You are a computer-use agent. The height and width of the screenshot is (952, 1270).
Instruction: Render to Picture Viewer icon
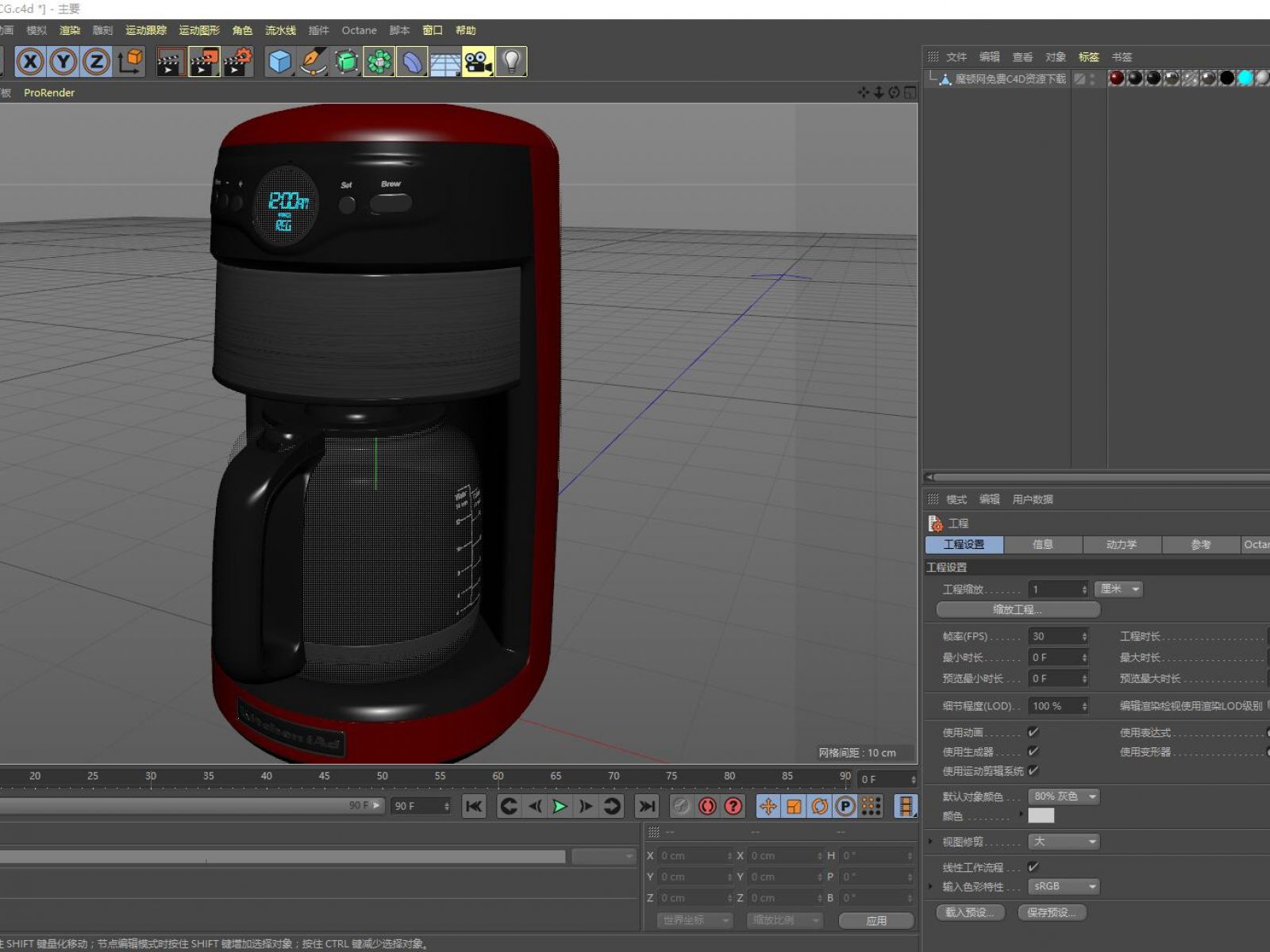[203, 61]
